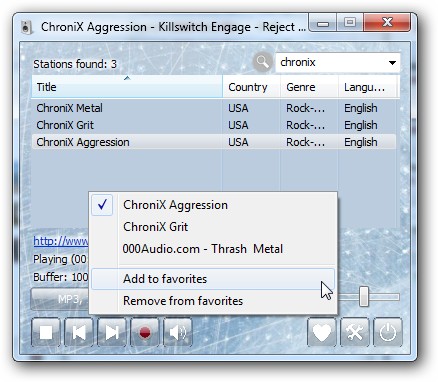
Task: Click the Stations found: 3 label
Action: pos(75,64)
